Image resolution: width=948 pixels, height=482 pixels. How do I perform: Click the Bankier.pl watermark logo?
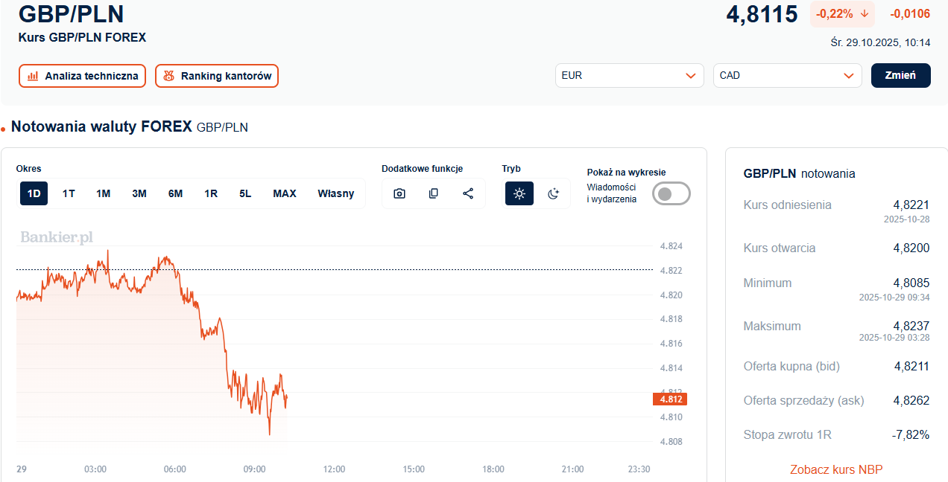57,237
